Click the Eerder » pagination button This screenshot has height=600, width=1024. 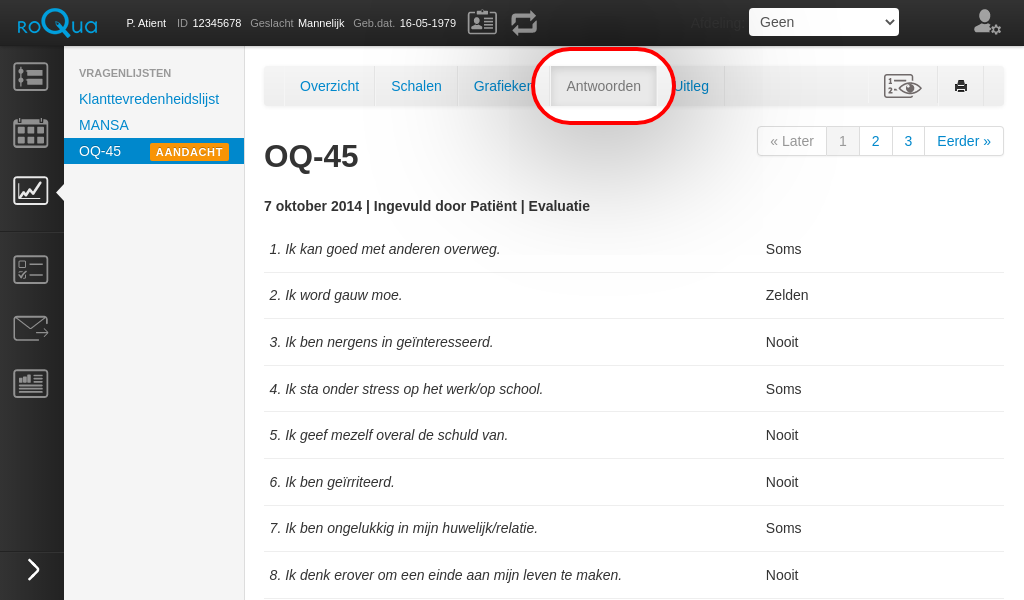(964, 141)
